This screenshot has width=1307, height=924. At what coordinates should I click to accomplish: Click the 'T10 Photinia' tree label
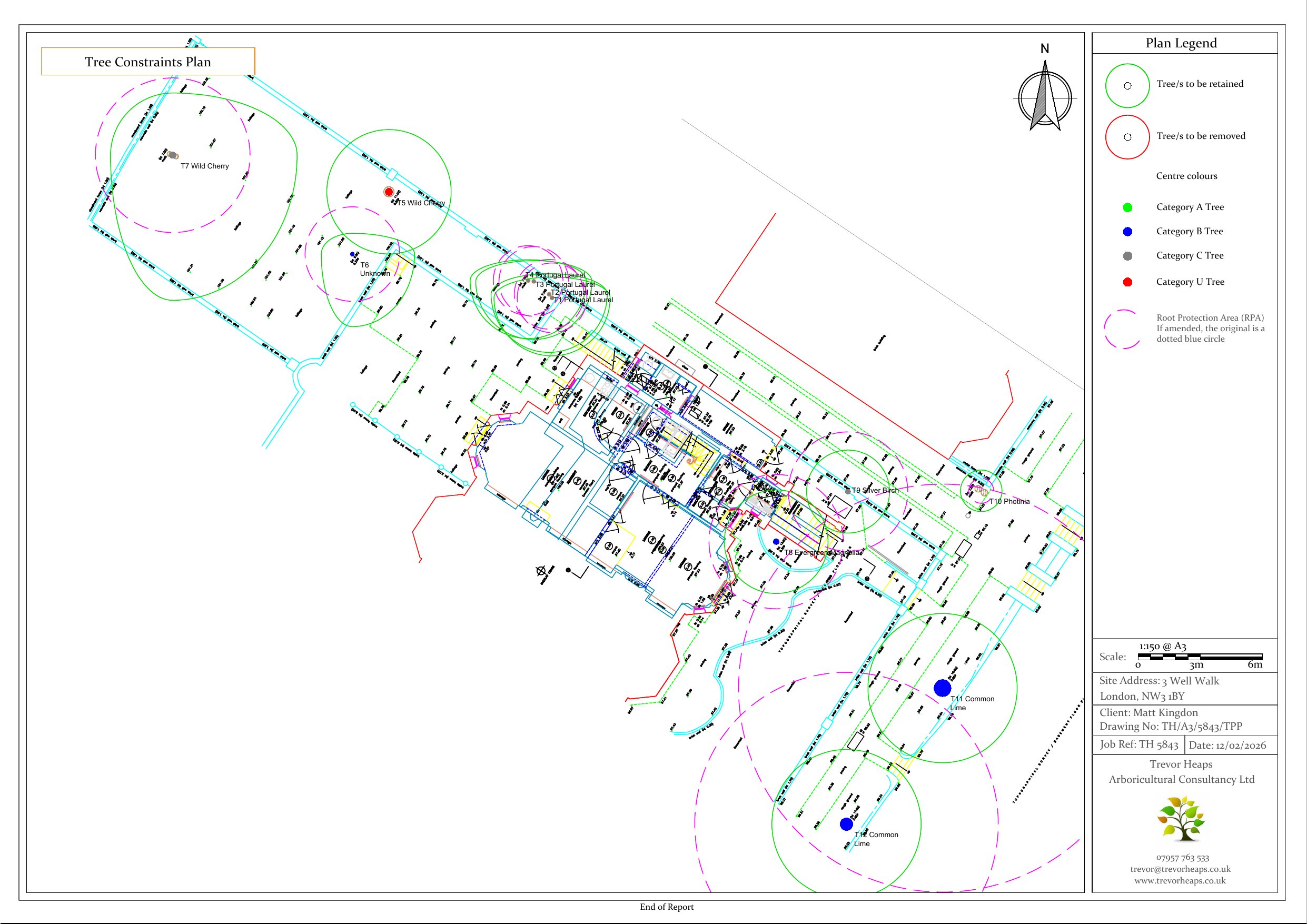pyautogui.click(x=1009, y=502)
